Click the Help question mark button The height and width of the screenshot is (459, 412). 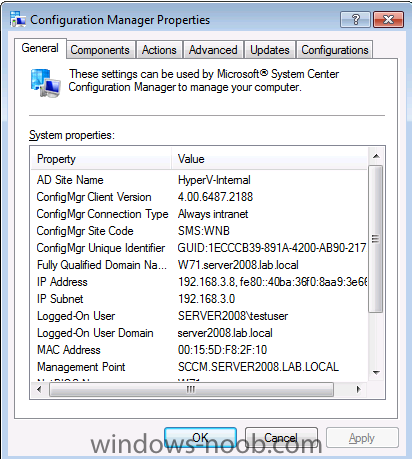click(355, 20)
